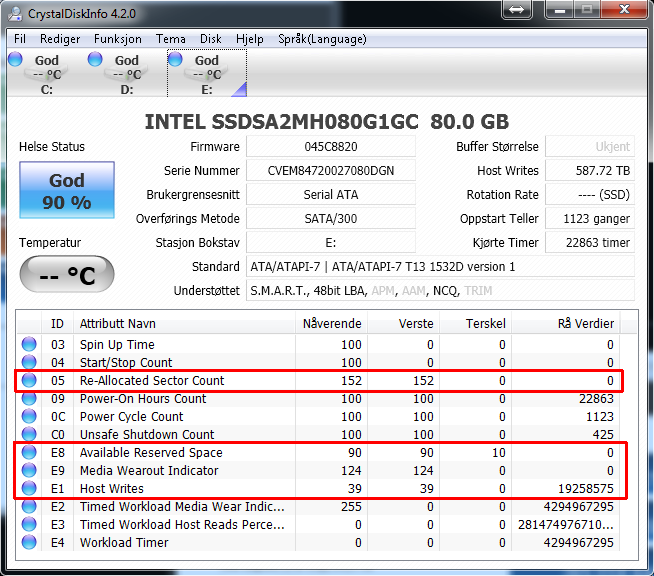Click the Nåverende column header

[x=332, y=324]
